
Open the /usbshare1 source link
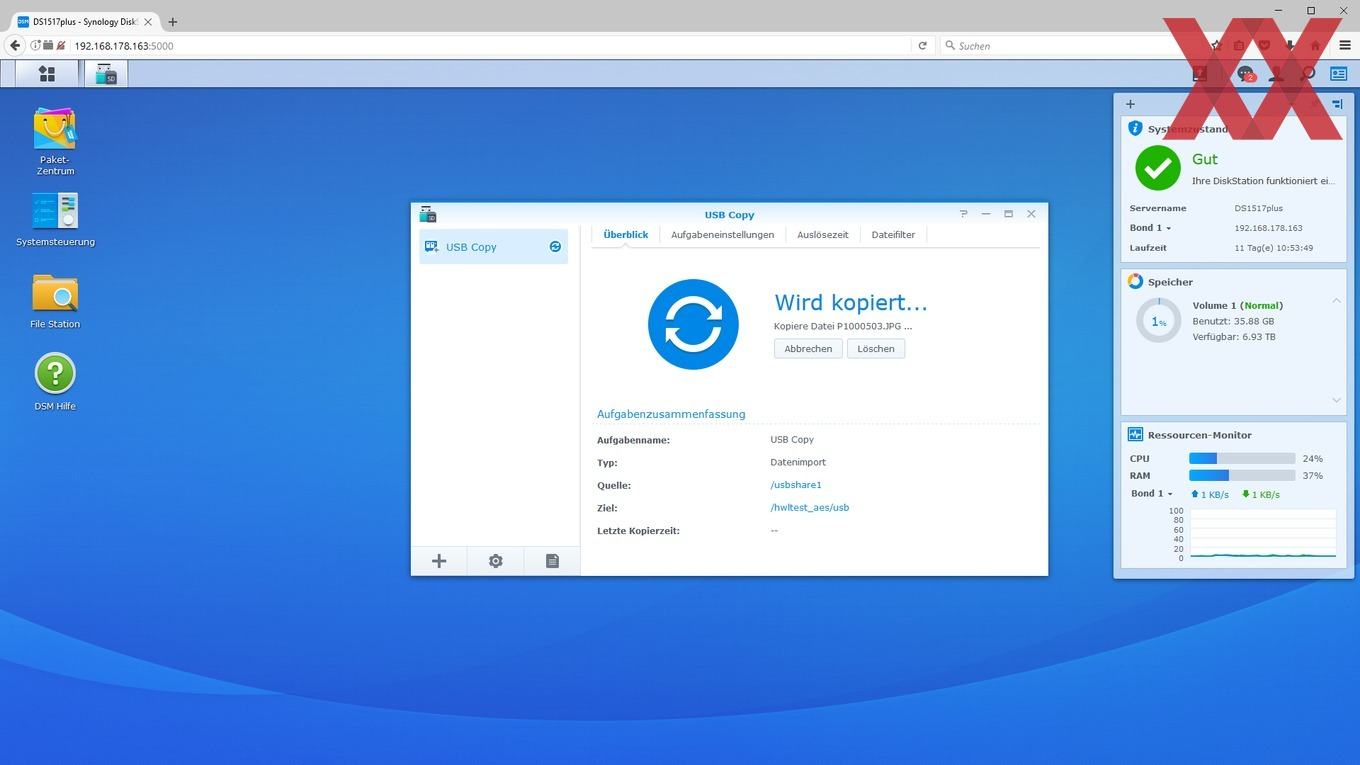(x=796, y=485)
